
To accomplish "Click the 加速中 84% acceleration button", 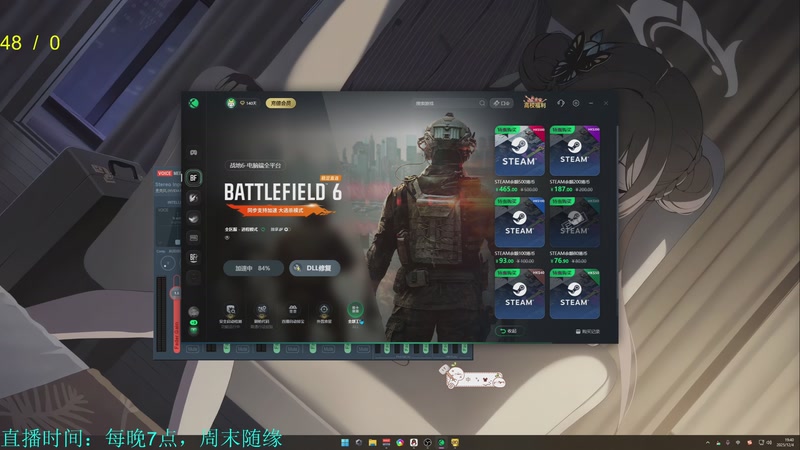I will (x=253, y=268).
